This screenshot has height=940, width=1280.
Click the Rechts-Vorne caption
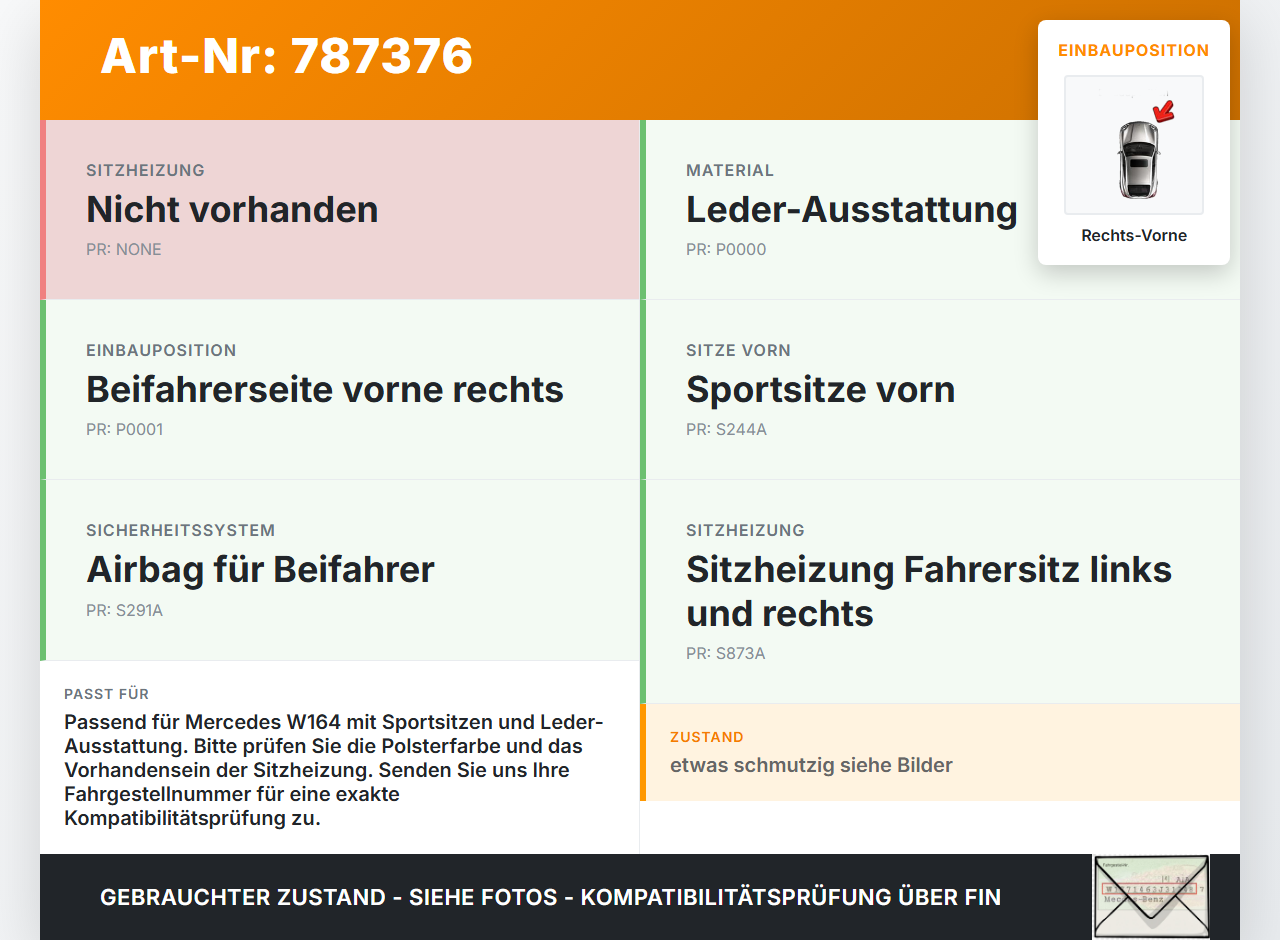click(x=1134, y=236)
